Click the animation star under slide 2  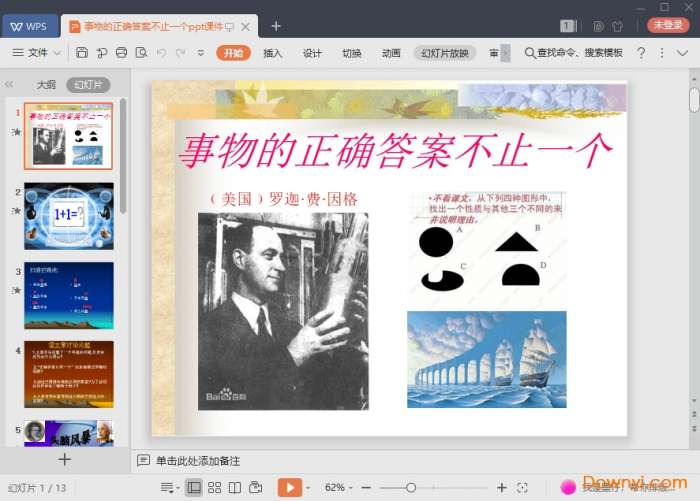(x=17, y=210)
